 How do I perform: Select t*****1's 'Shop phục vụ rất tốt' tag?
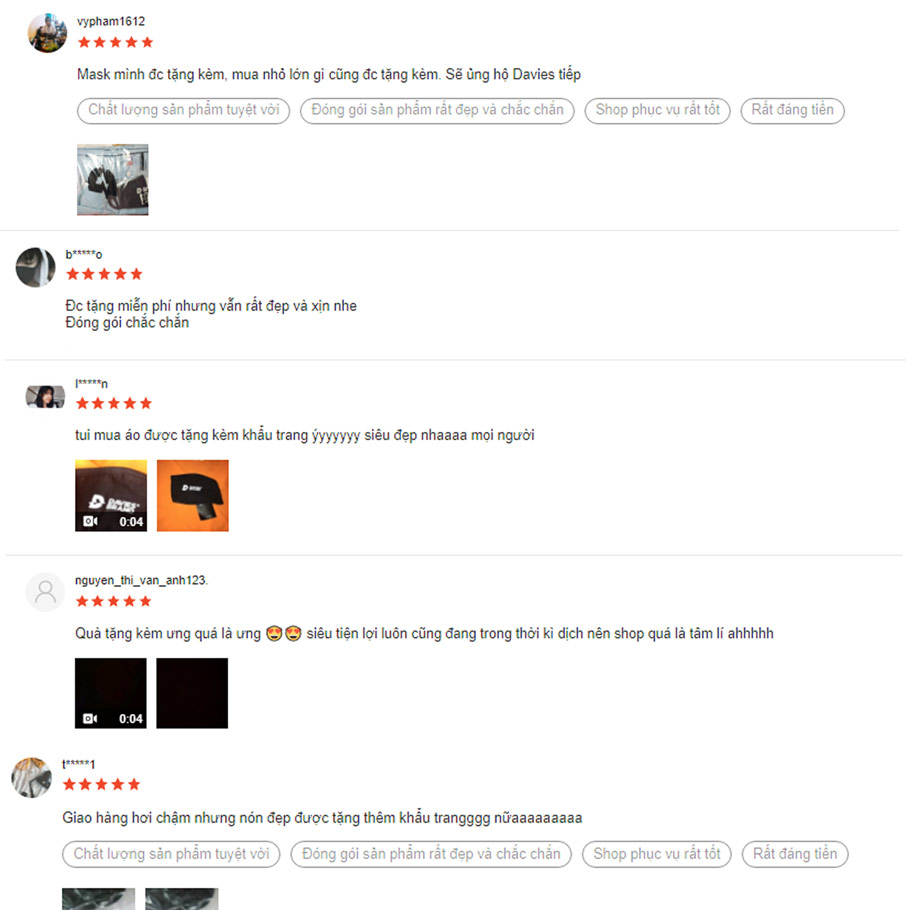(656, 854)
